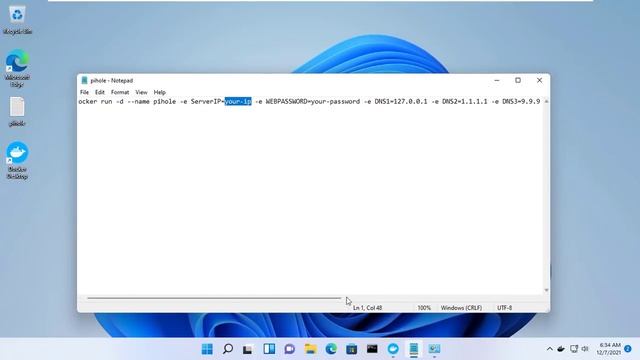Image resolution: width=640 pixels, height=360 pixels.
Task: Open File Explorer from the taskbar
Action: point(311,349)
